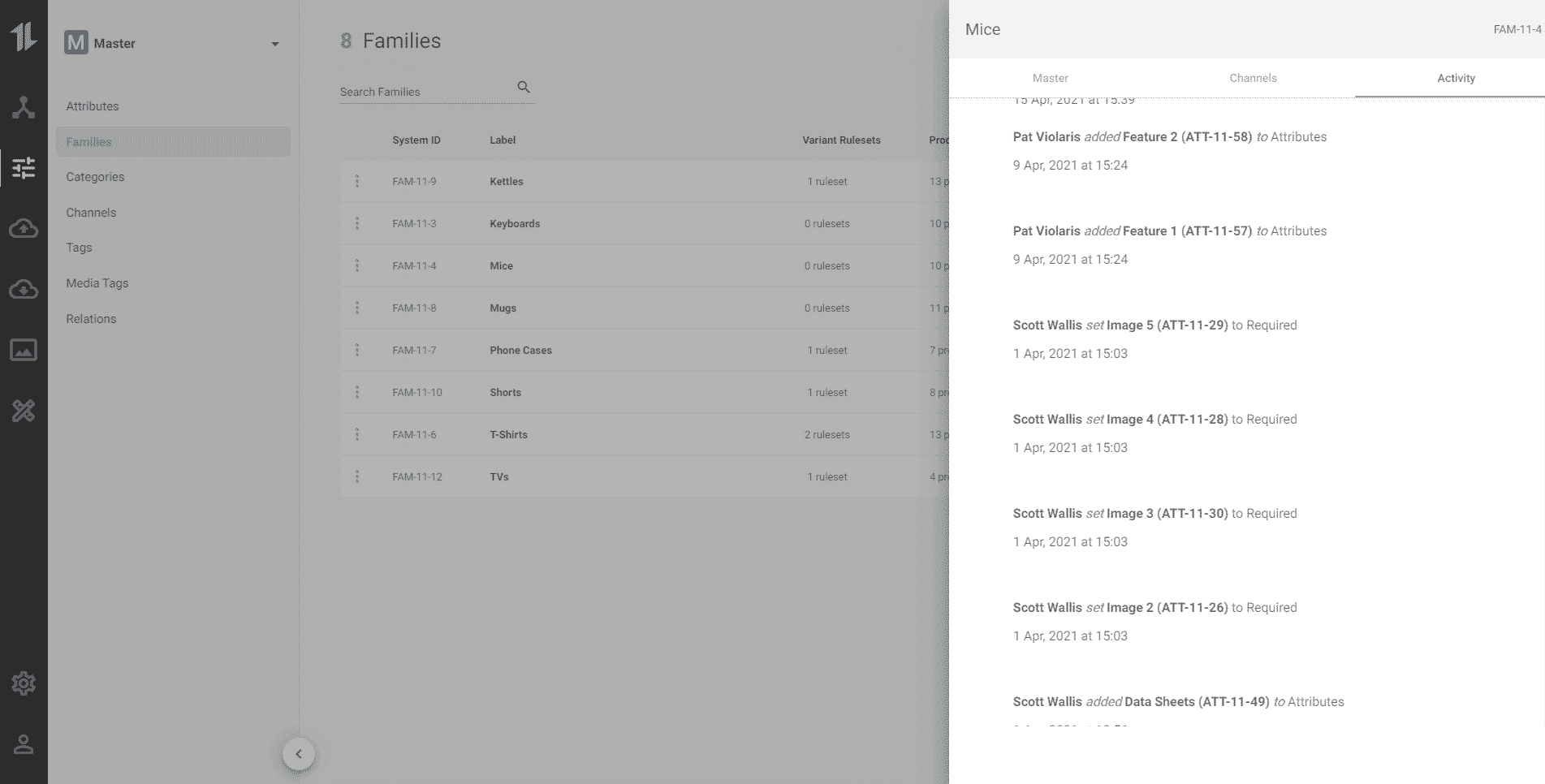Sort by the Label column header
The image size is (1545, 784).
click(x=503, y=140)
